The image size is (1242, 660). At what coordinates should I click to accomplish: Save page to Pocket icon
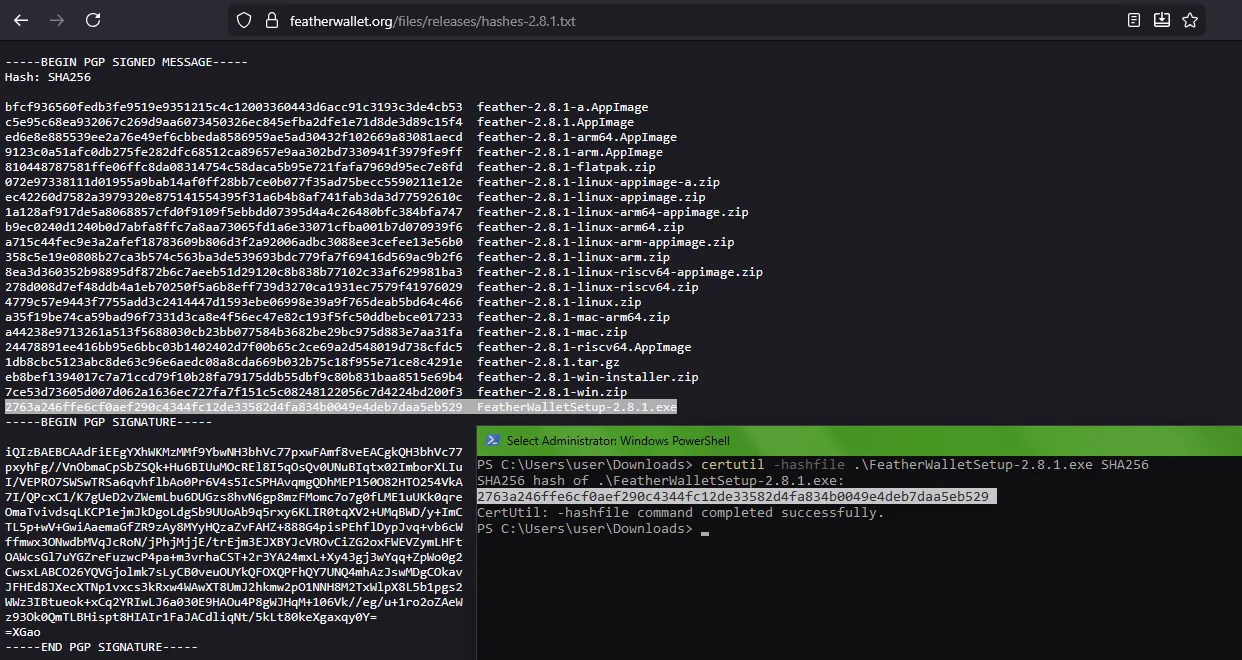[1161, 20]
